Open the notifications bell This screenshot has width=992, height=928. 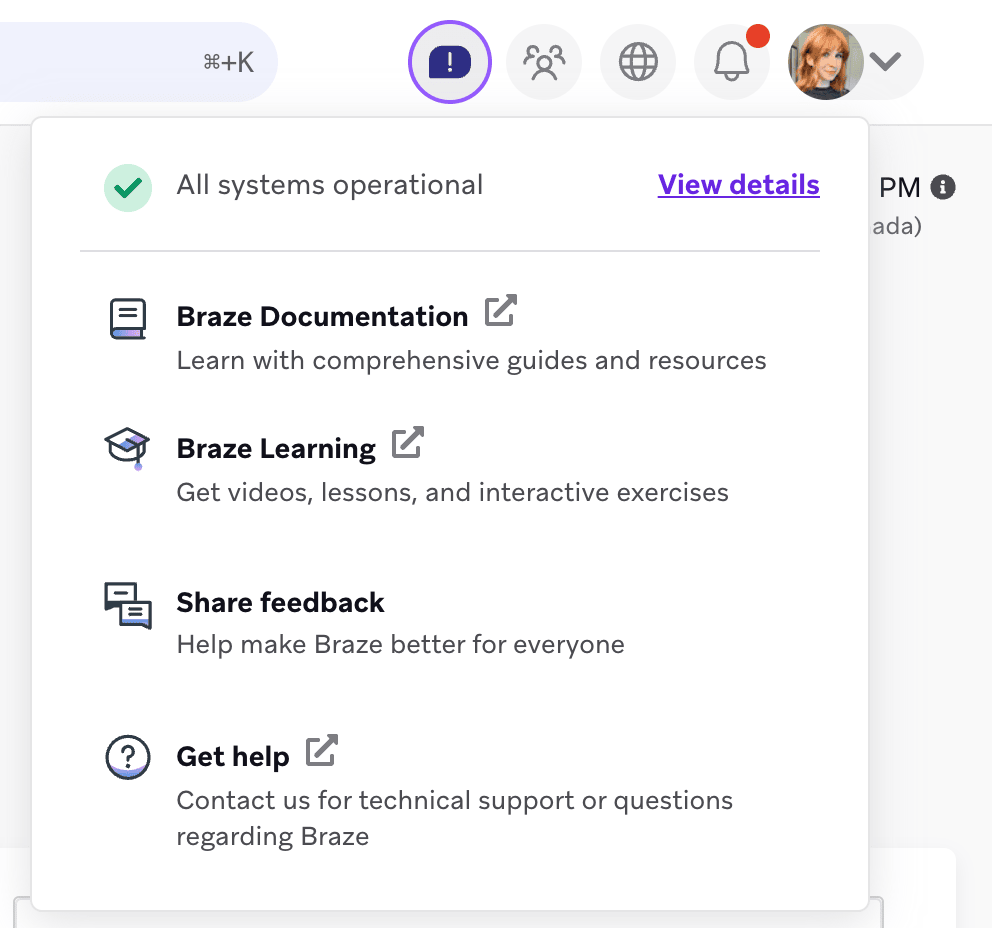point(731,63)
